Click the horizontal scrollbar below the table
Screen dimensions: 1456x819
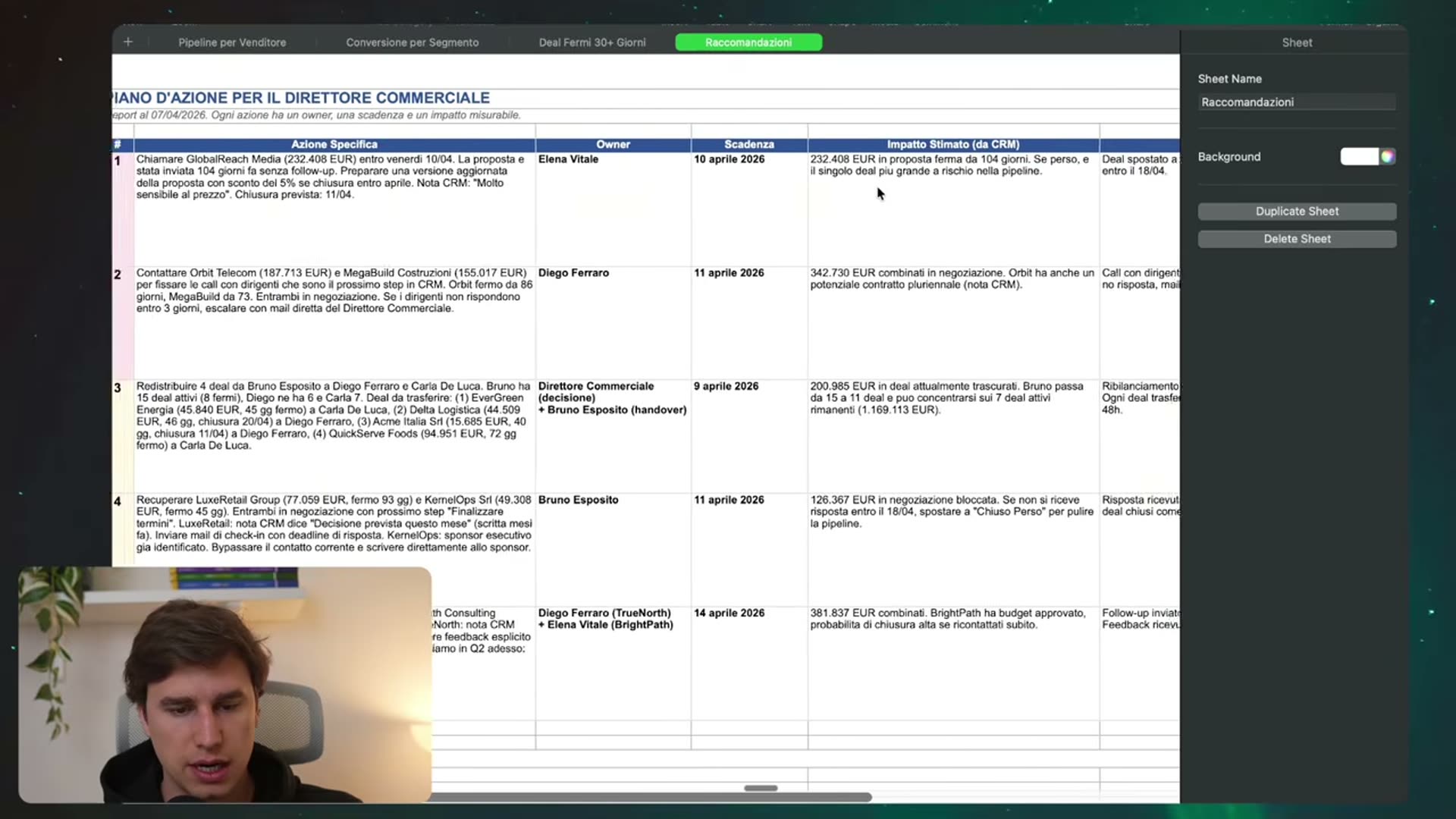[652, 797]
